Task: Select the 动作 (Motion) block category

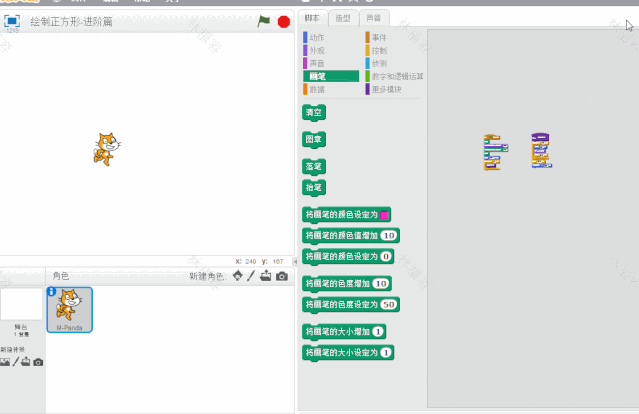Action: [318, 37]
